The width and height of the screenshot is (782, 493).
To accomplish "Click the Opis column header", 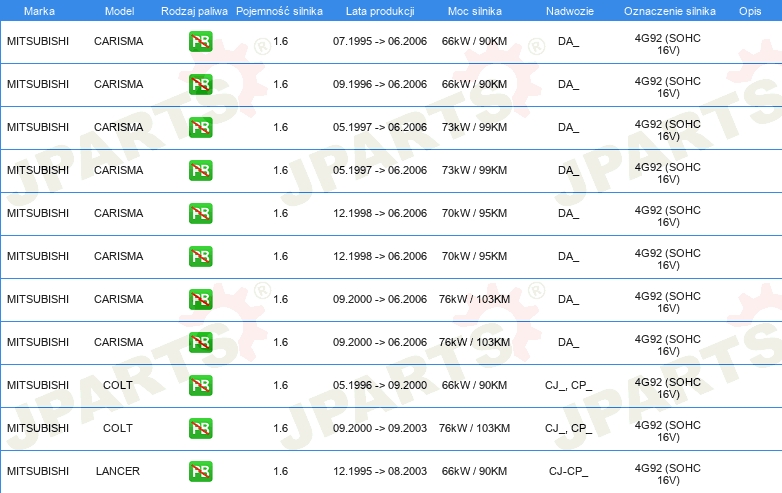I will coord(750,11).
